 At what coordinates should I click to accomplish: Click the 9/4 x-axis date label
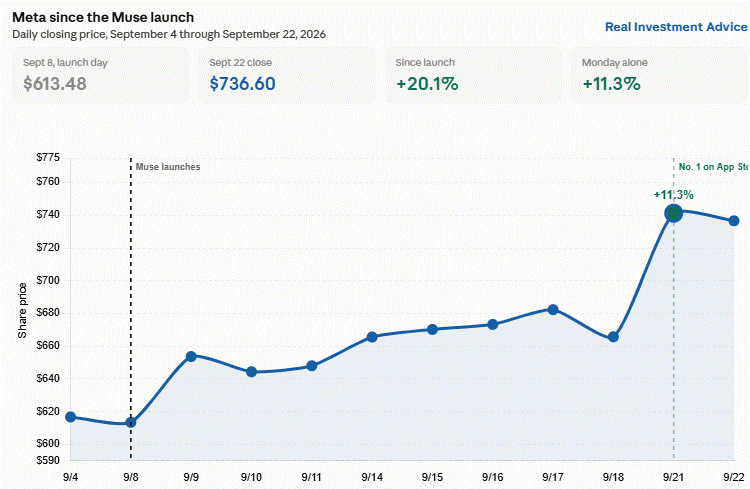coord(70,477)
